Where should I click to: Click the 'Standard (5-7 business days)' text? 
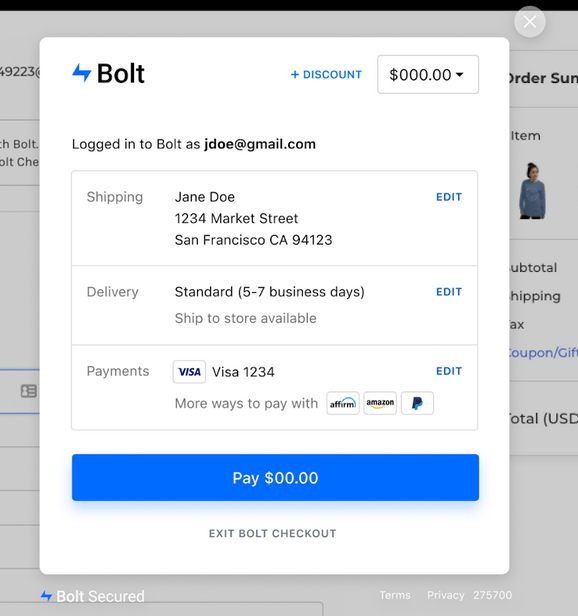(270, 292)
